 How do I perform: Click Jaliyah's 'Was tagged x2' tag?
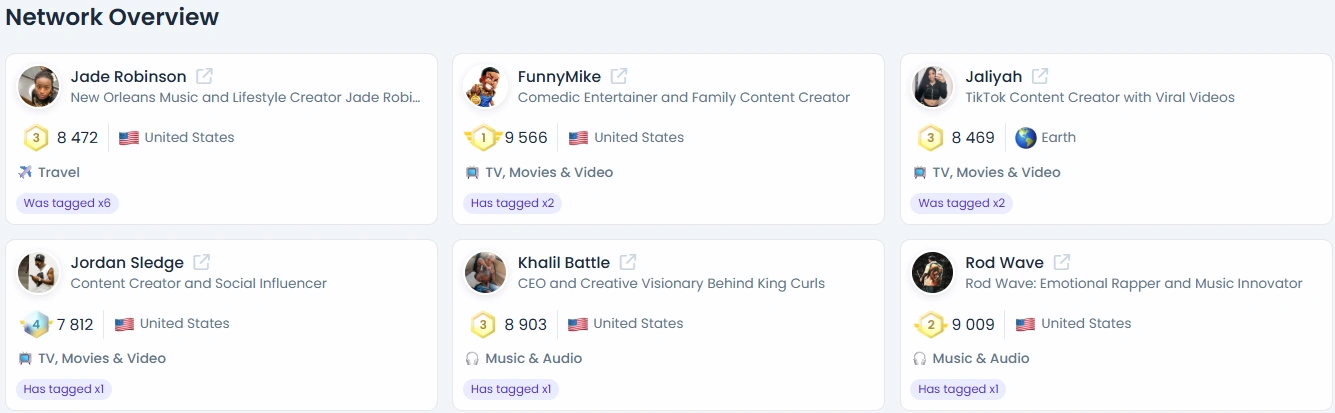(961, 203)
